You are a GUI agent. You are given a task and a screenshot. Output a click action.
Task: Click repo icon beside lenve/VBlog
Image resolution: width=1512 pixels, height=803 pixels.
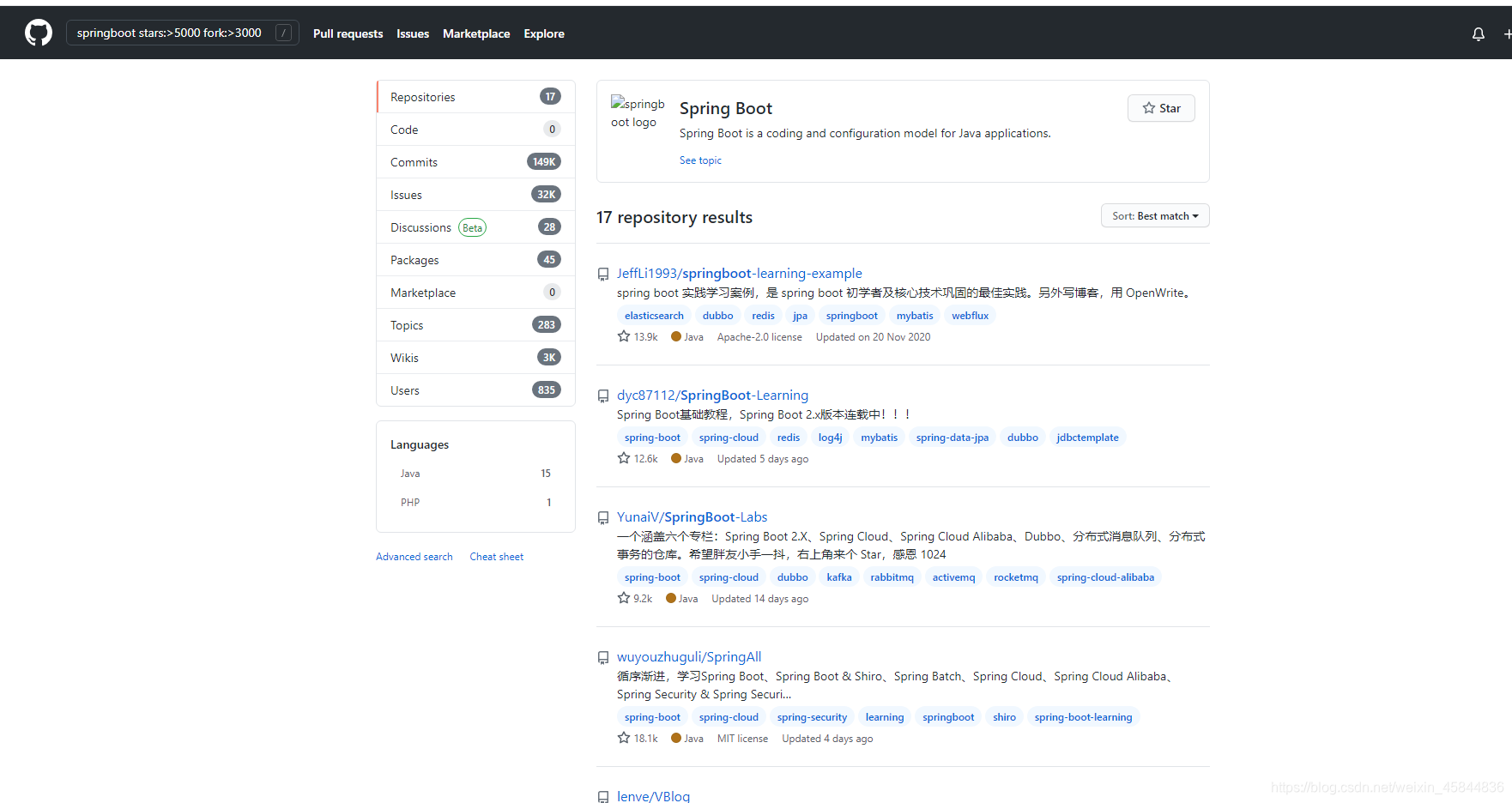point(603,797)
